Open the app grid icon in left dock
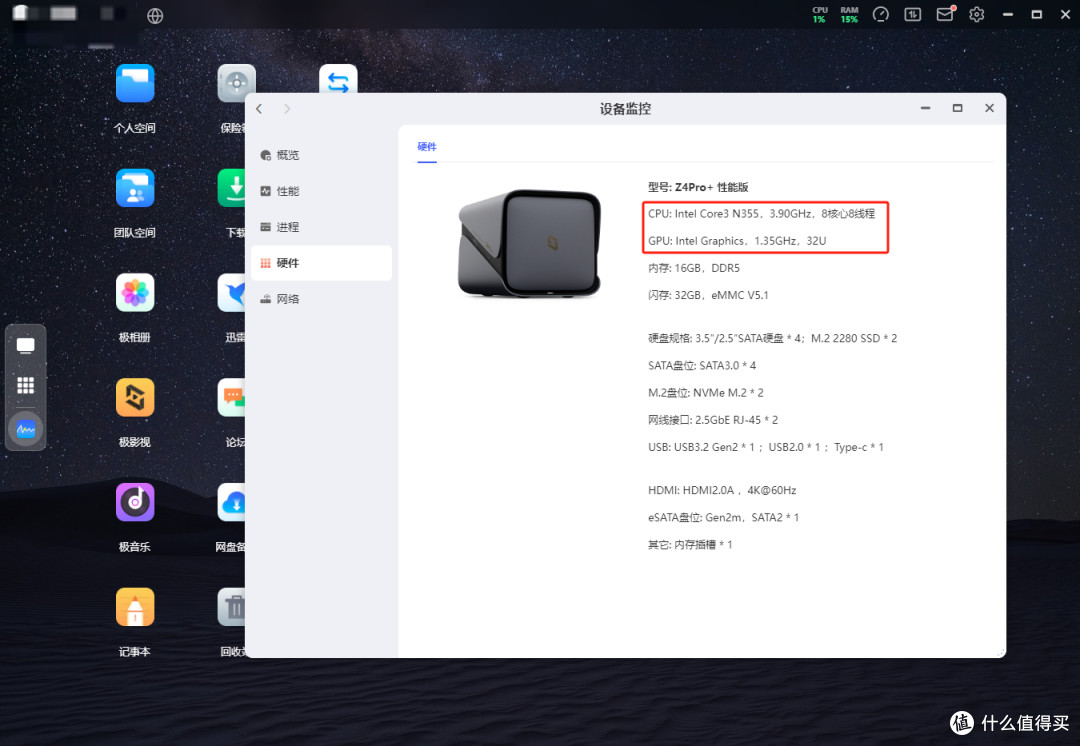The height and width of the screenshot is (746, 1080). pyautogui.click(x=25, y=385)
